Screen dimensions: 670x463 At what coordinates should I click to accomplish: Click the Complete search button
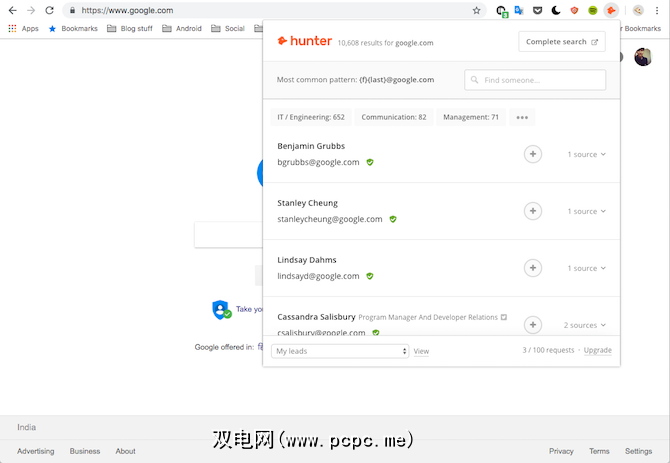pos(562,41)
